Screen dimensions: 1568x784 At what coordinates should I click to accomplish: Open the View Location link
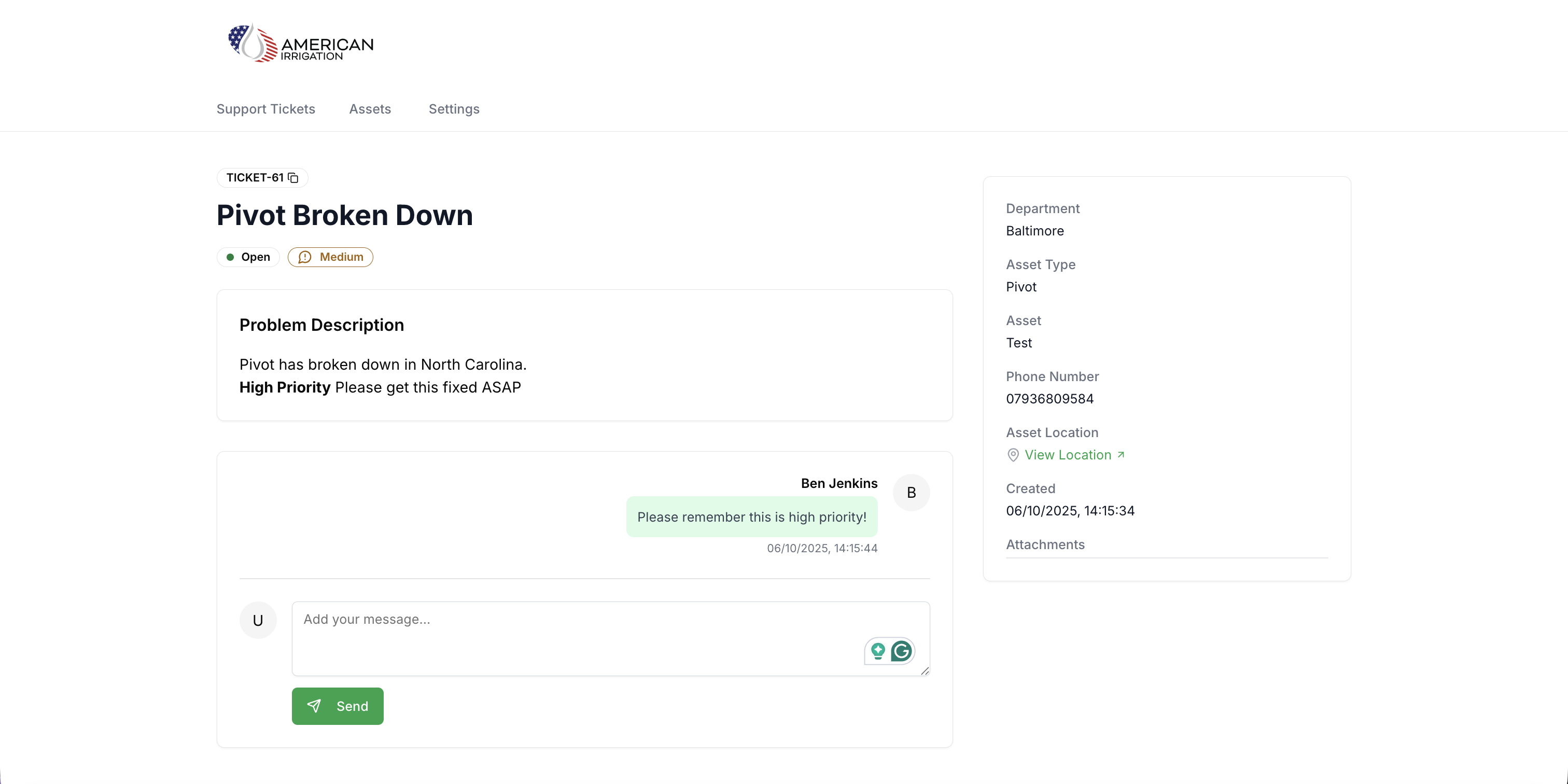point(1068,455)
